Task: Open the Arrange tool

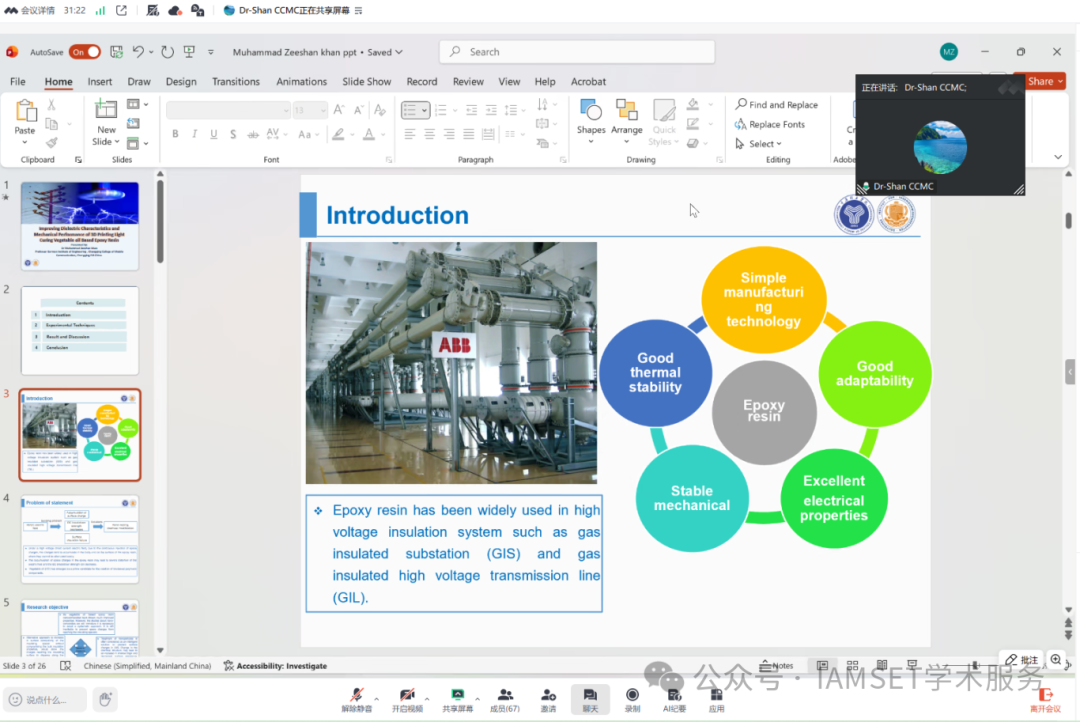Action: click(x=627, y=111)
